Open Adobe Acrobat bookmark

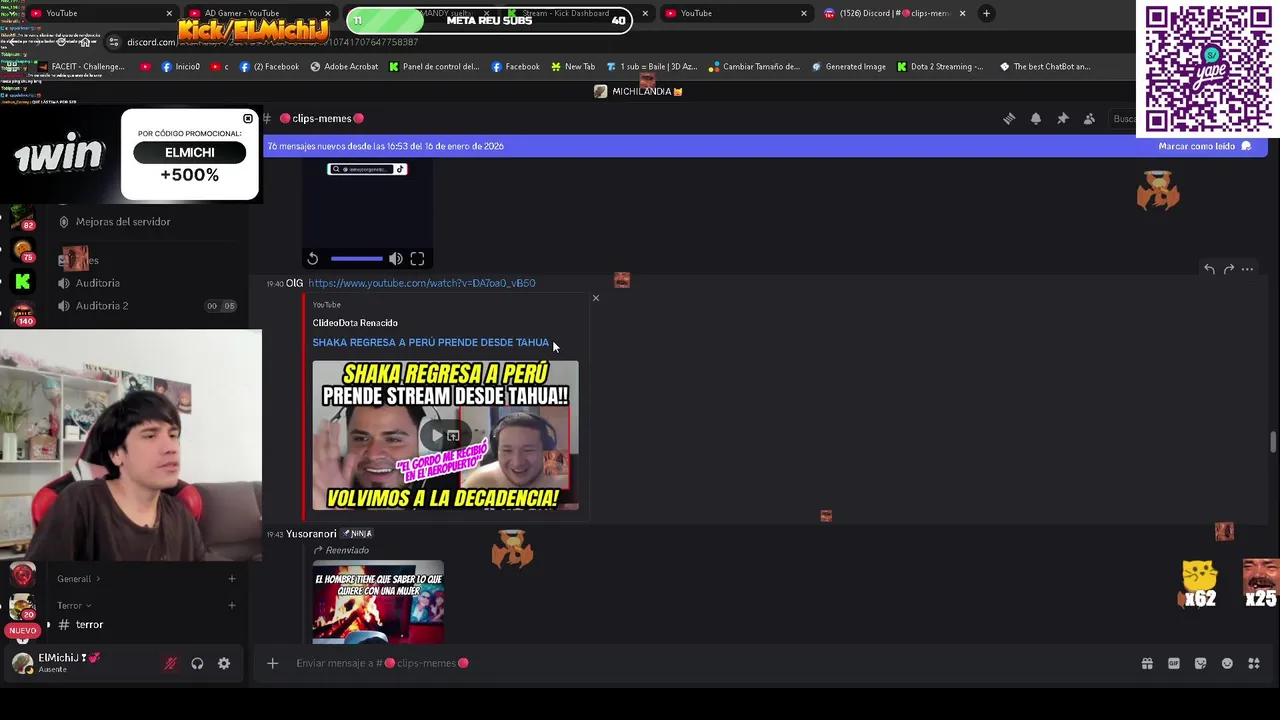tap(344, 67)
